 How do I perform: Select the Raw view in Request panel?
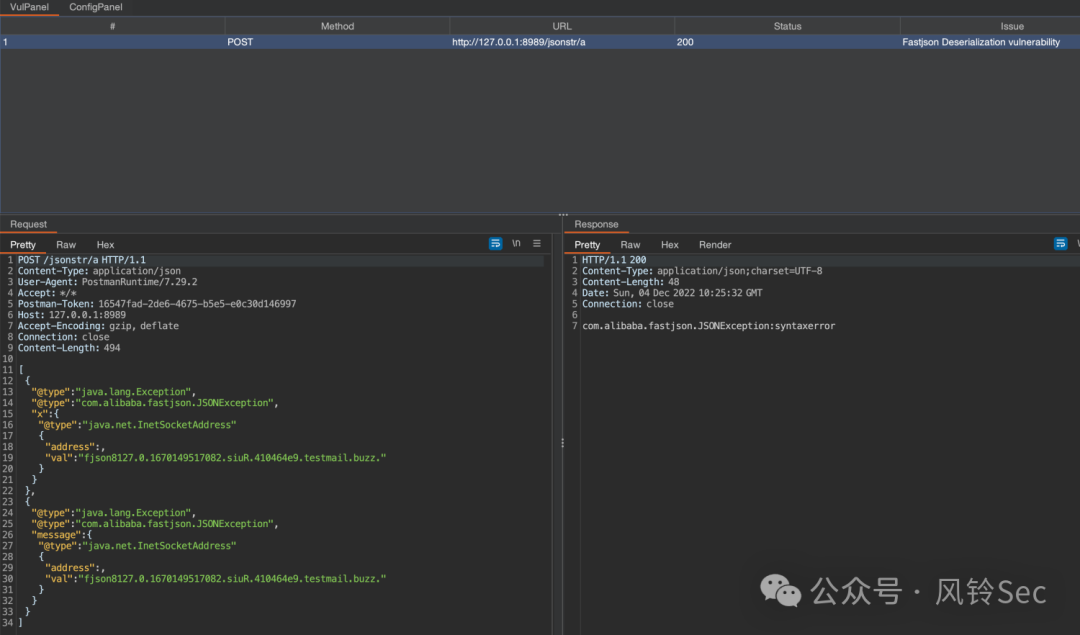click(66, 244)
